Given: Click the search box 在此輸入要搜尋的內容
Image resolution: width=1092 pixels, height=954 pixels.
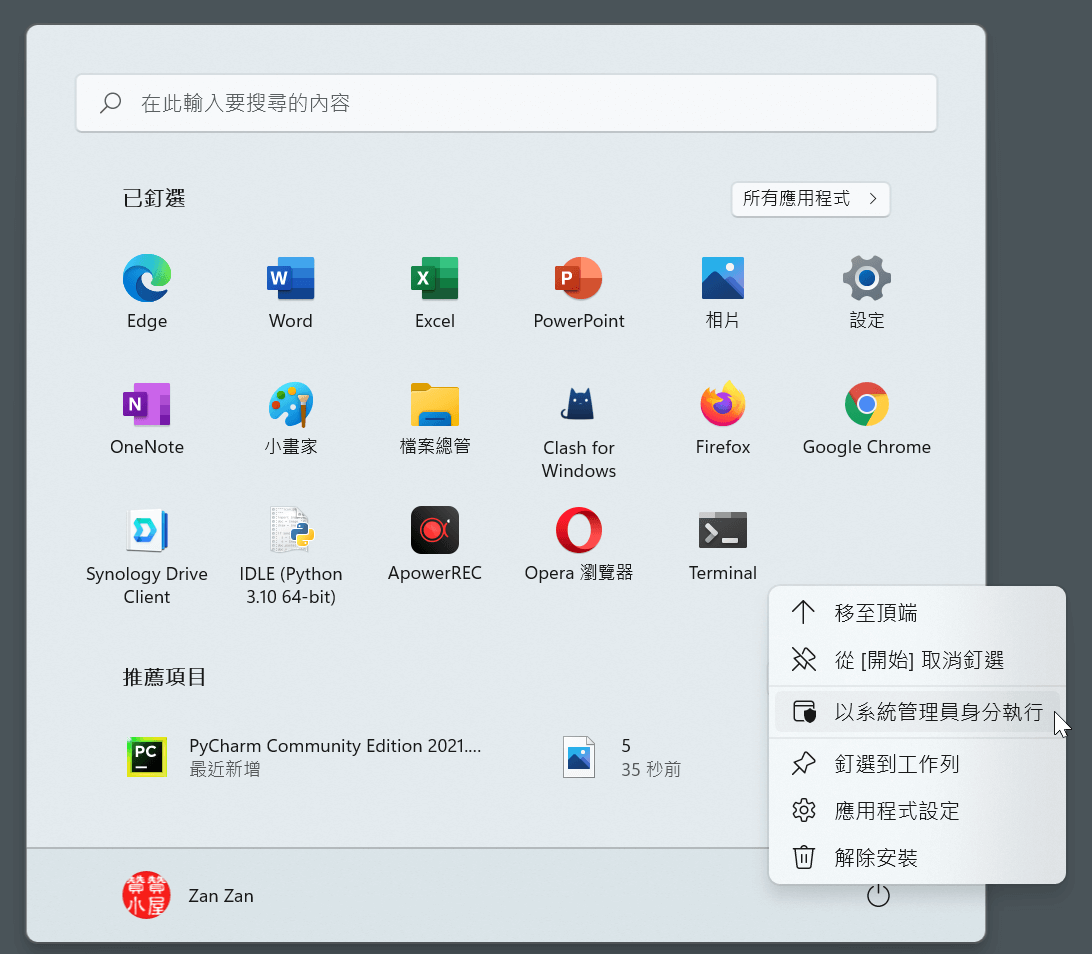Looking at the screenshot, I should (x=506, y=103).
